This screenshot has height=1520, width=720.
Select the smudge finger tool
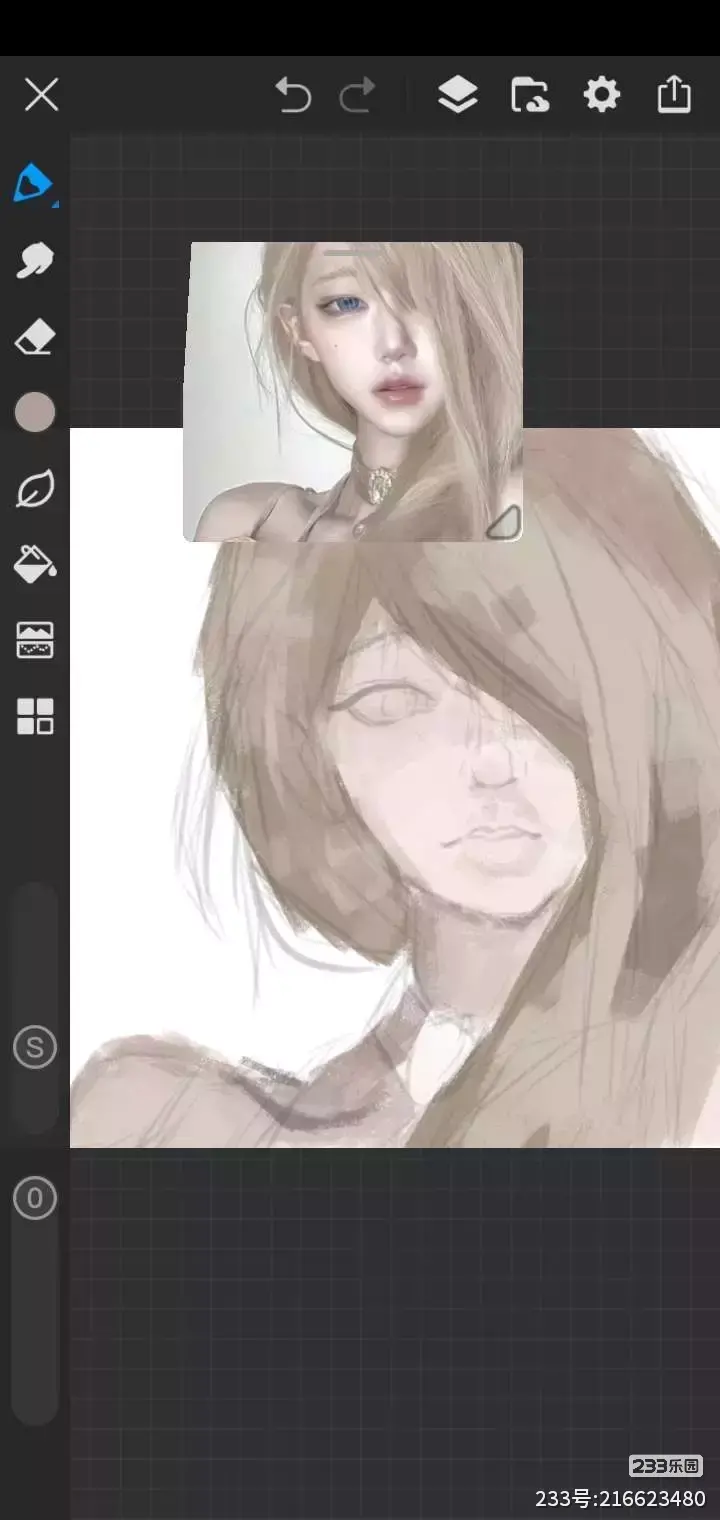click(x=35, y=261)
